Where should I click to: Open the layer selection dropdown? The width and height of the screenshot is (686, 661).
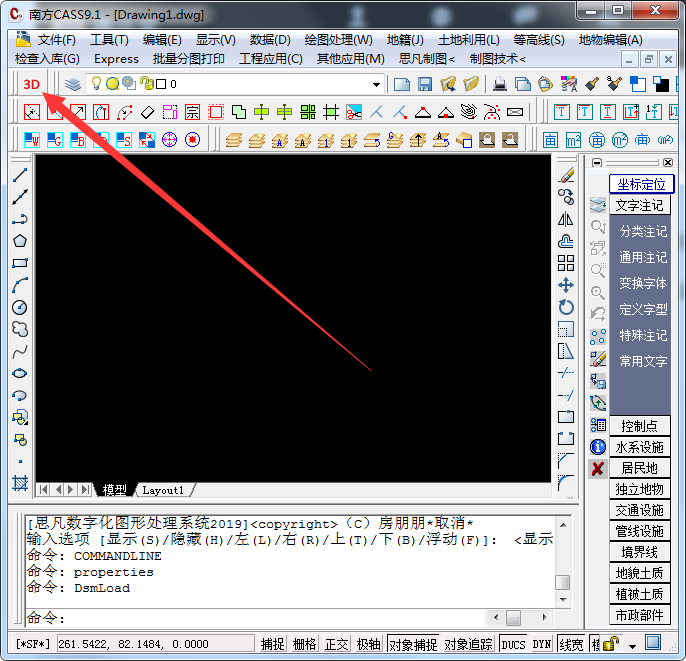point(376,84)
